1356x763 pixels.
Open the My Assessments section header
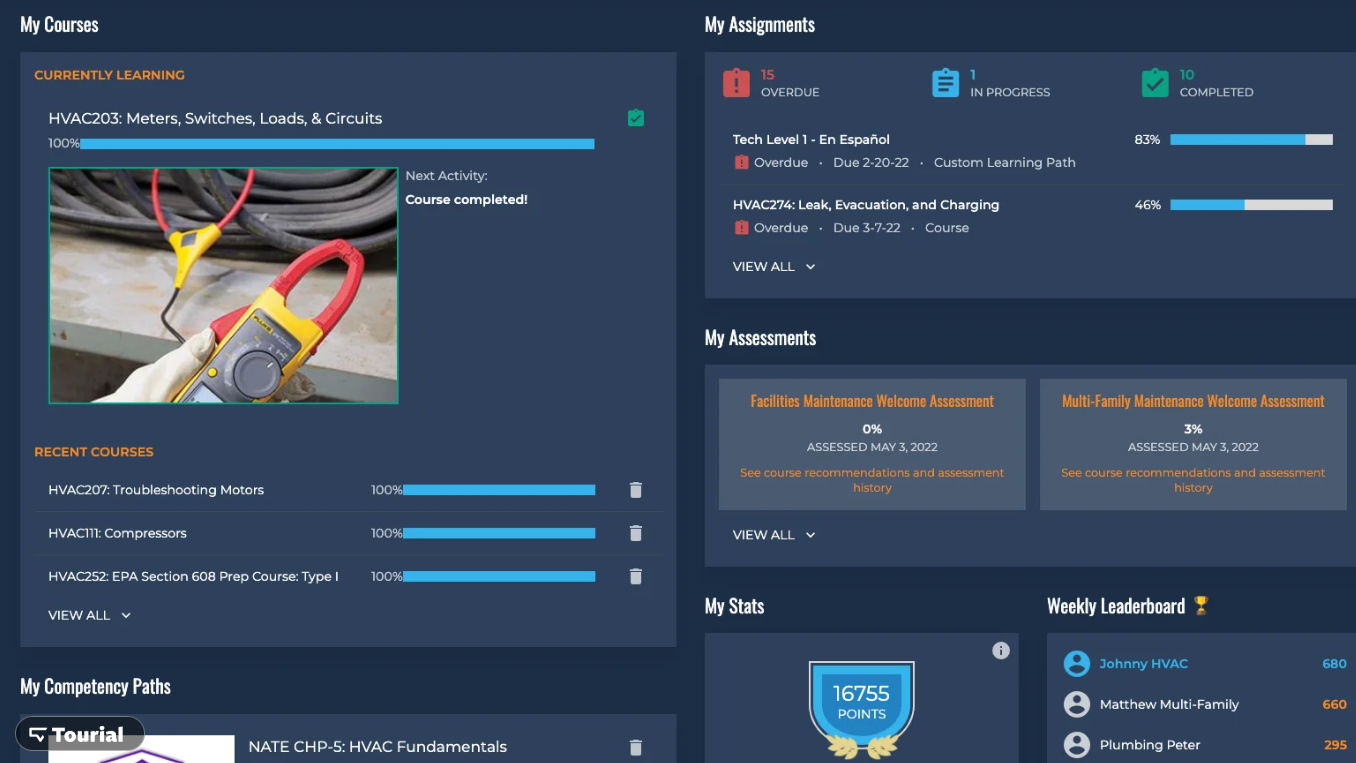click(760, 337)
